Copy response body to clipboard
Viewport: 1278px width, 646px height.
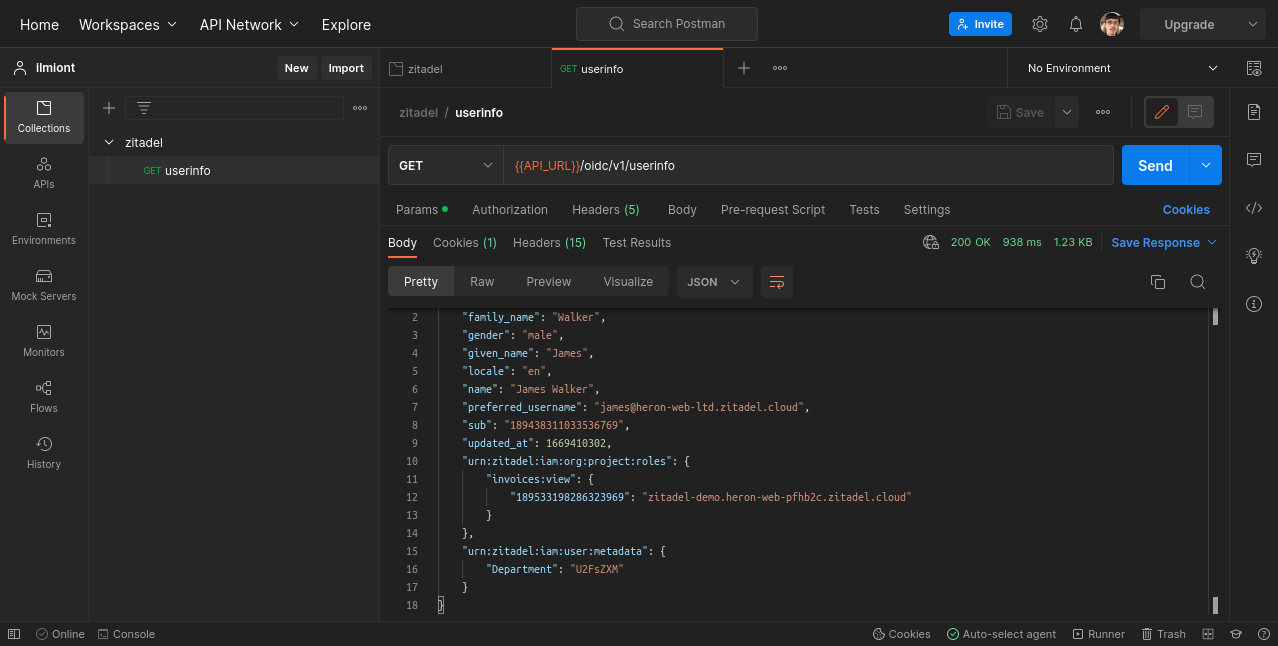[1158, 282]
